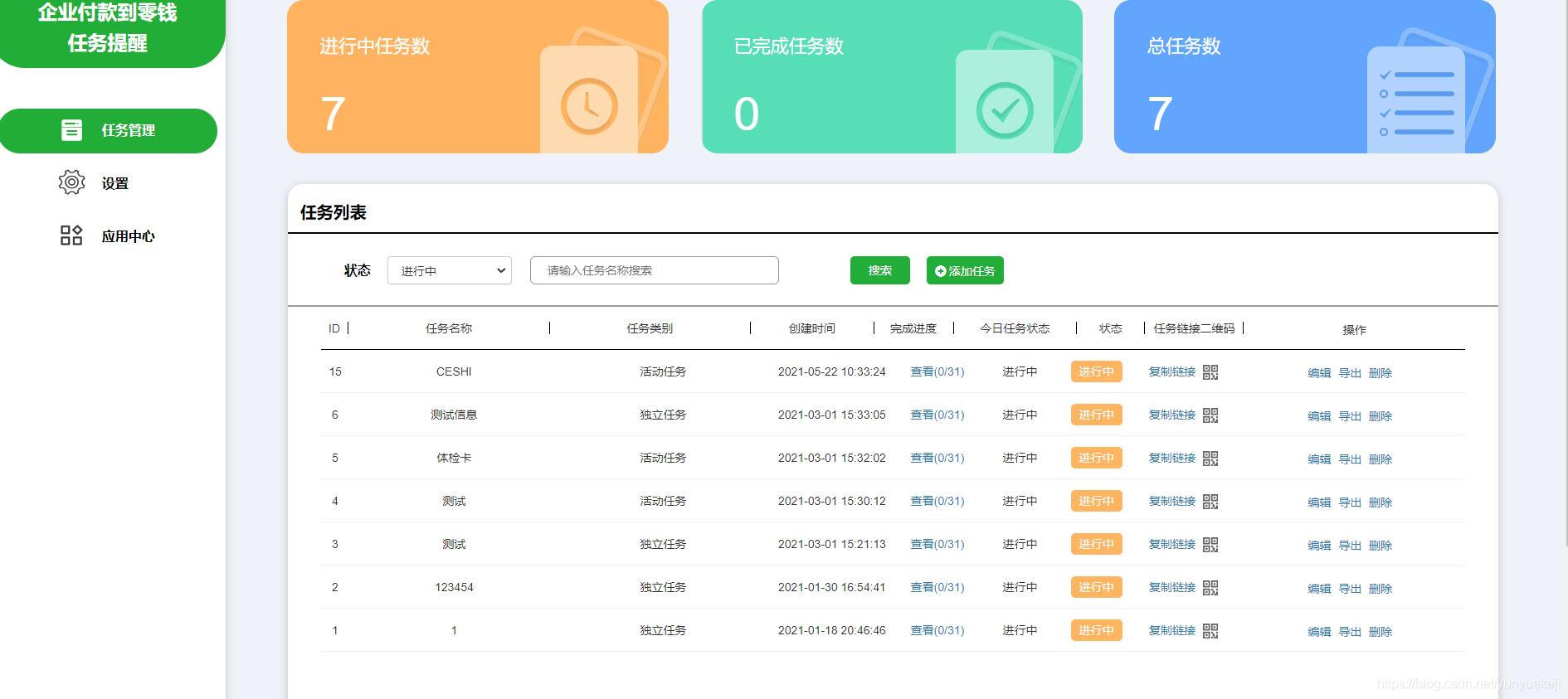Click the clock icon on 进行中任务数 card

click(589, 107)
